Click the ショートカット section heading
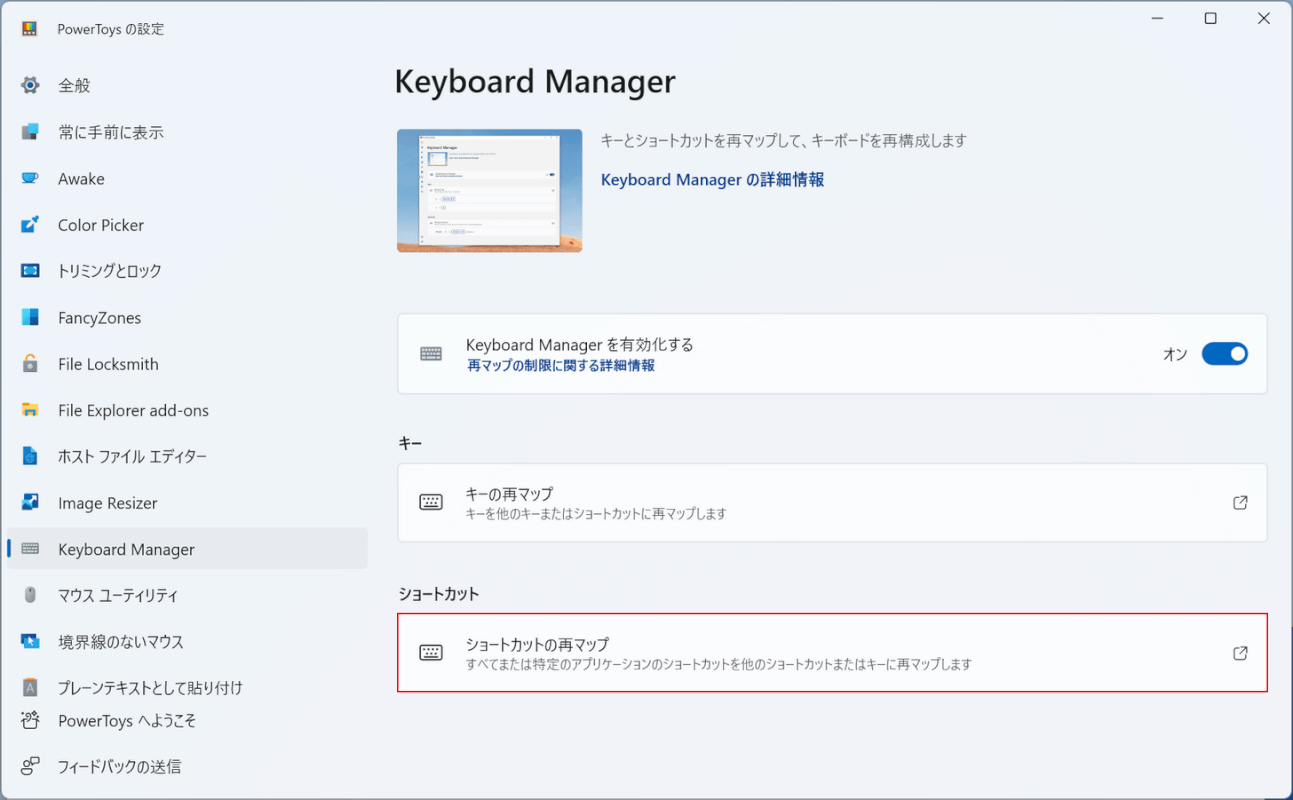The width and height of the screenshot is (1293, 800). pos(439,594)
